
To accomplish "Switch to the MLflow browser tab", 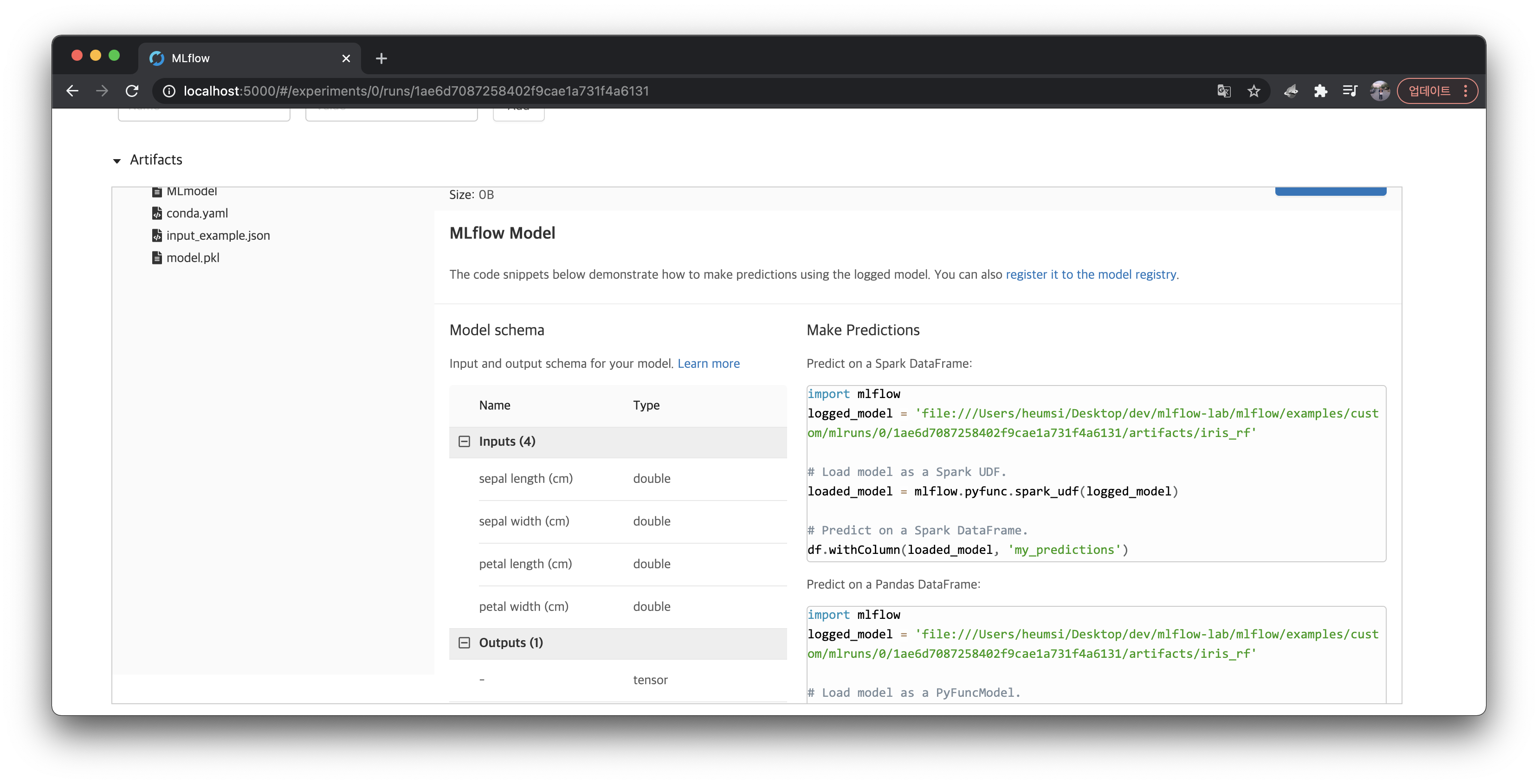I will coord(239,58).
